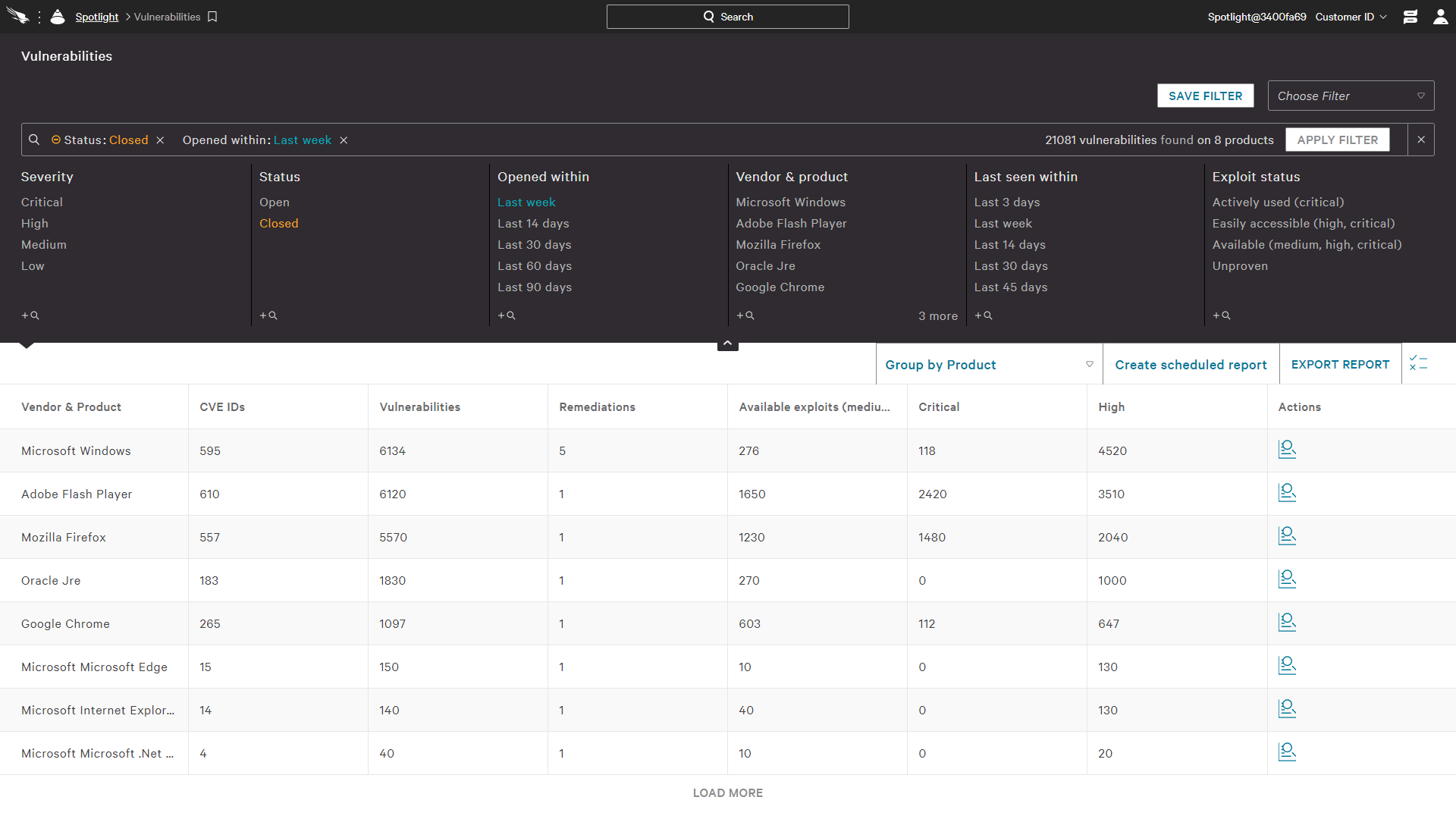The width and height of the screenshot is (1456, 819).
Task: Open the Customer ID dropdown
Action: click(x=1351, y=17)
